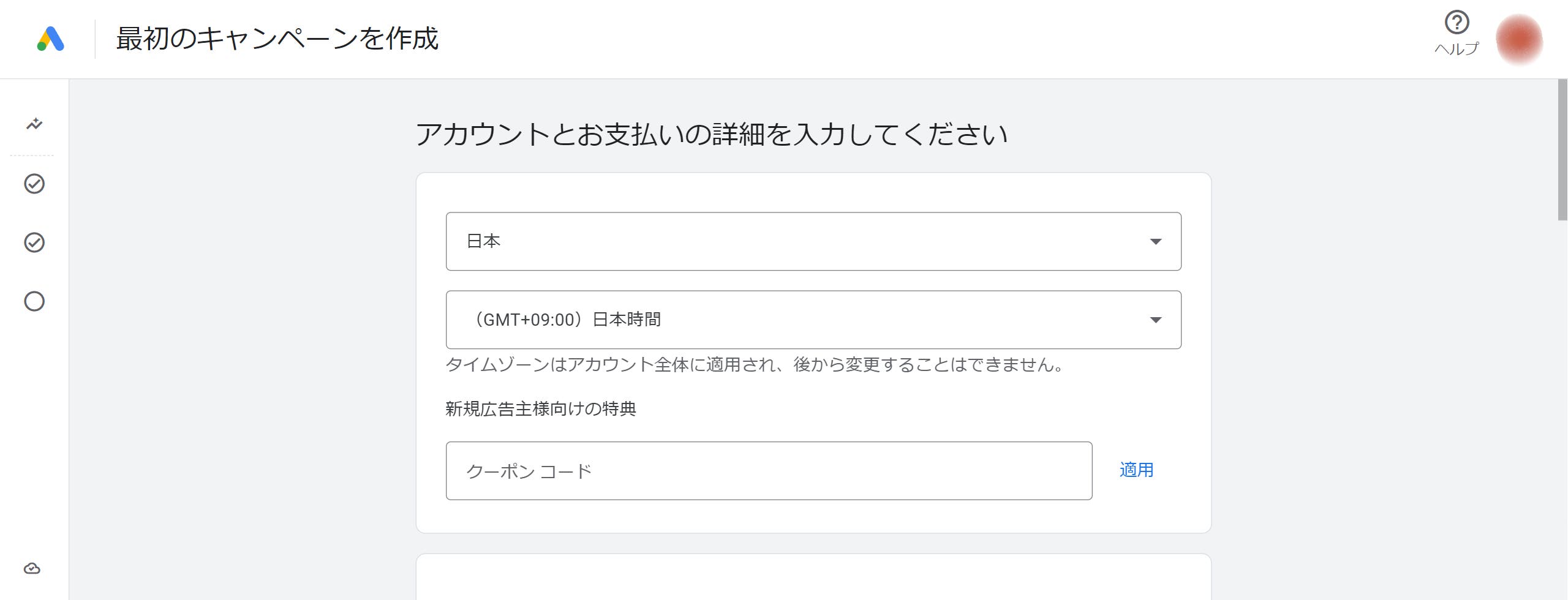Focus the クーポン コード input field

[769, 471]
